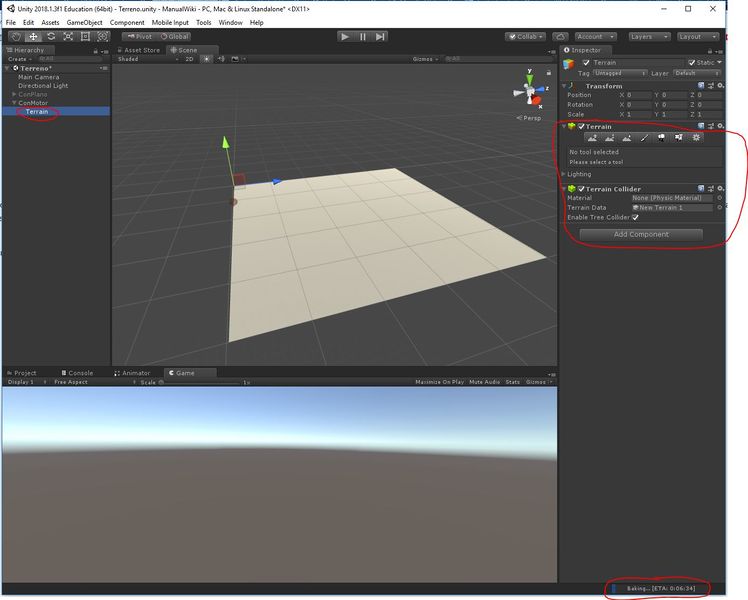Toggle 2D mode in Scene view
Screen dimensions: 748x600
pyautogui.click(x=189, y=59)
